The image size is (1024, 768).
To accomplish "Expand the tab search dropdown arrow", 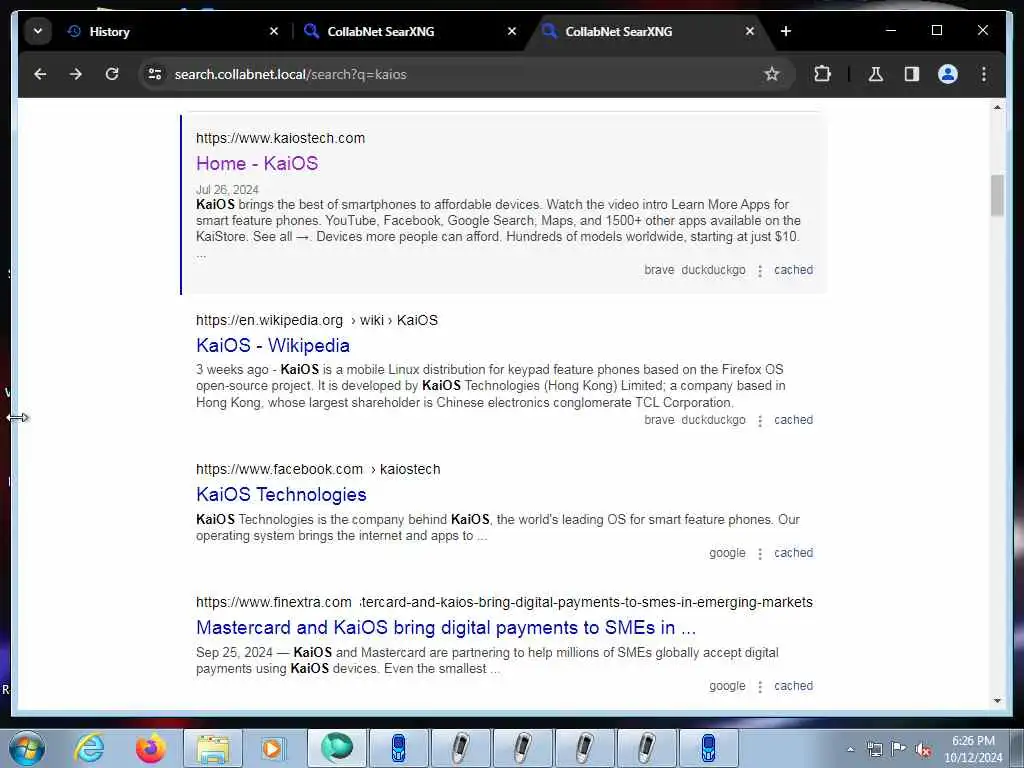I will pos(38,31).
